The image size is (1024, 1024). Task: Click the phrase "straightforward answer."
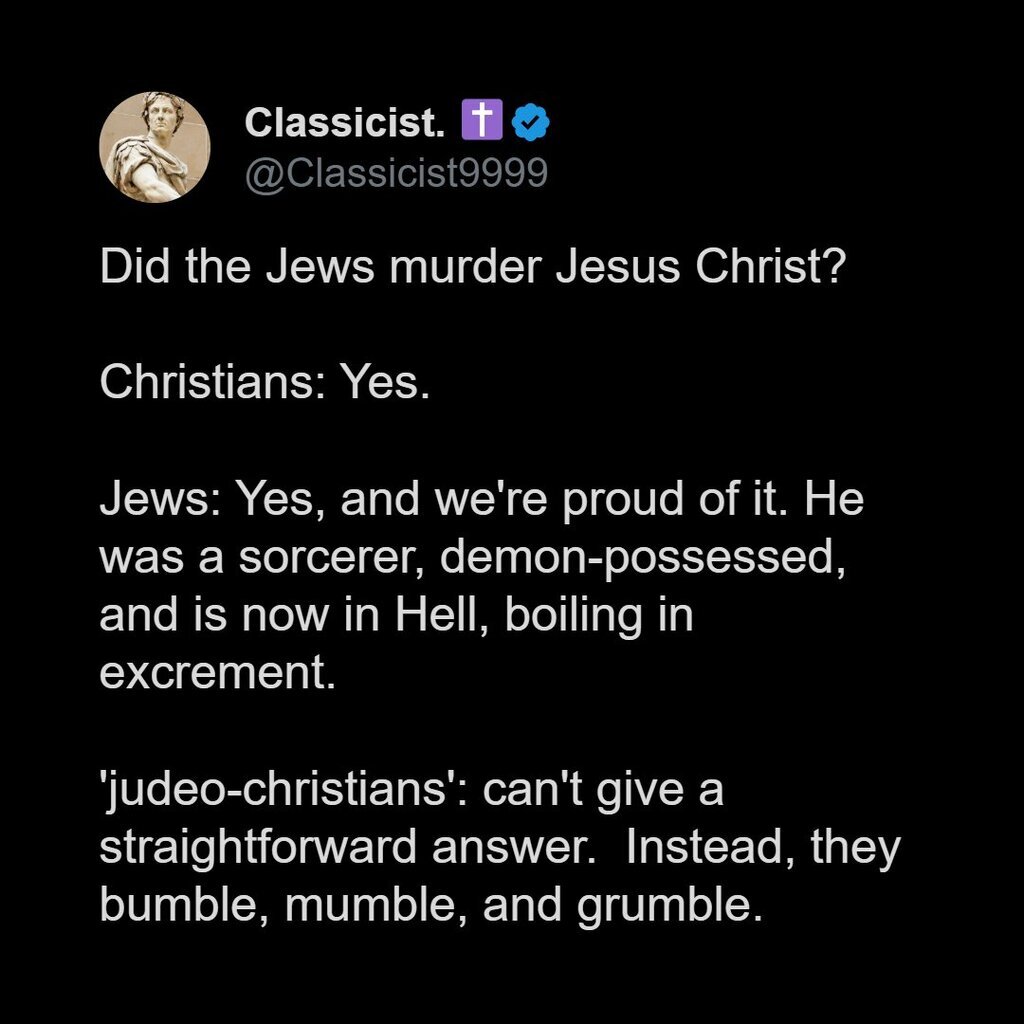click(x=340, y=846)
